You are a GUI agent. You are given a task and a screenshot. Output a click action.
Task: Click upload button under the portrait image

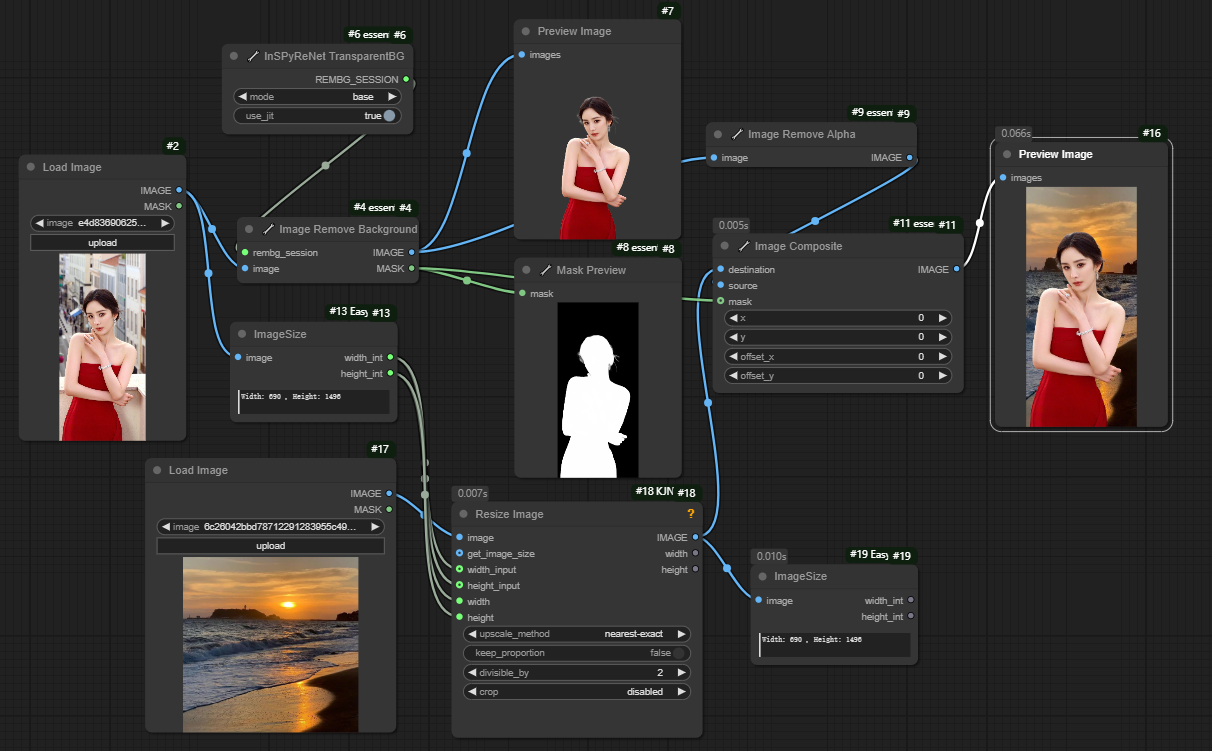point(102,243)
